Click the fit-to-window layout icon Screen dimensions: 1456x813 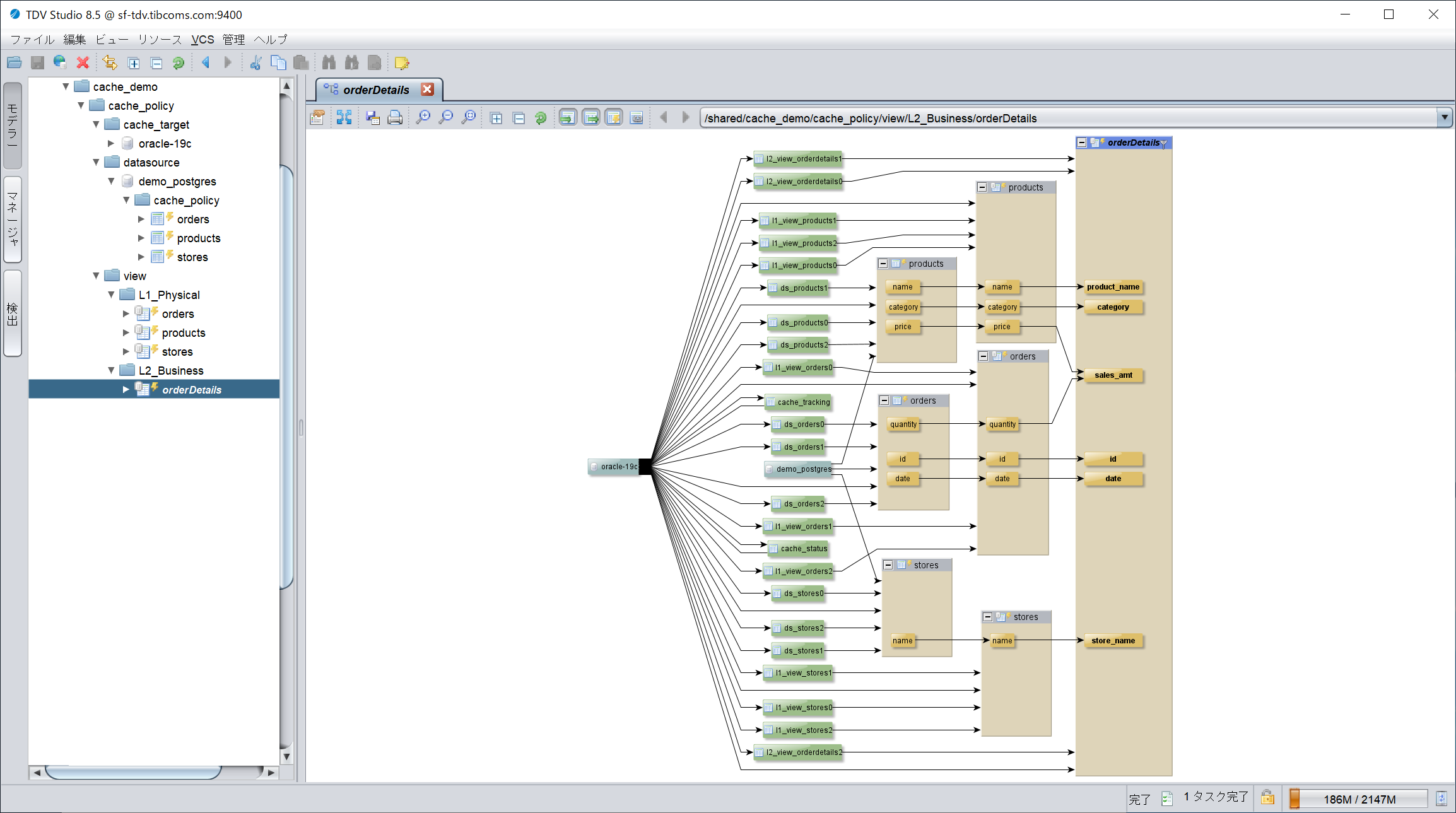tap(344, 118)
